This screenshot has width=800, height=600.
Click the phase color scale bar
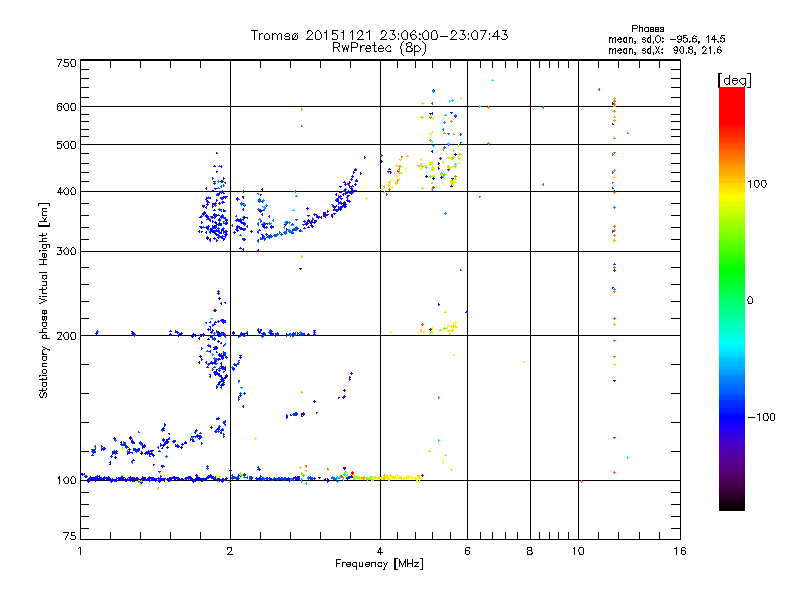tap(732, 299)
